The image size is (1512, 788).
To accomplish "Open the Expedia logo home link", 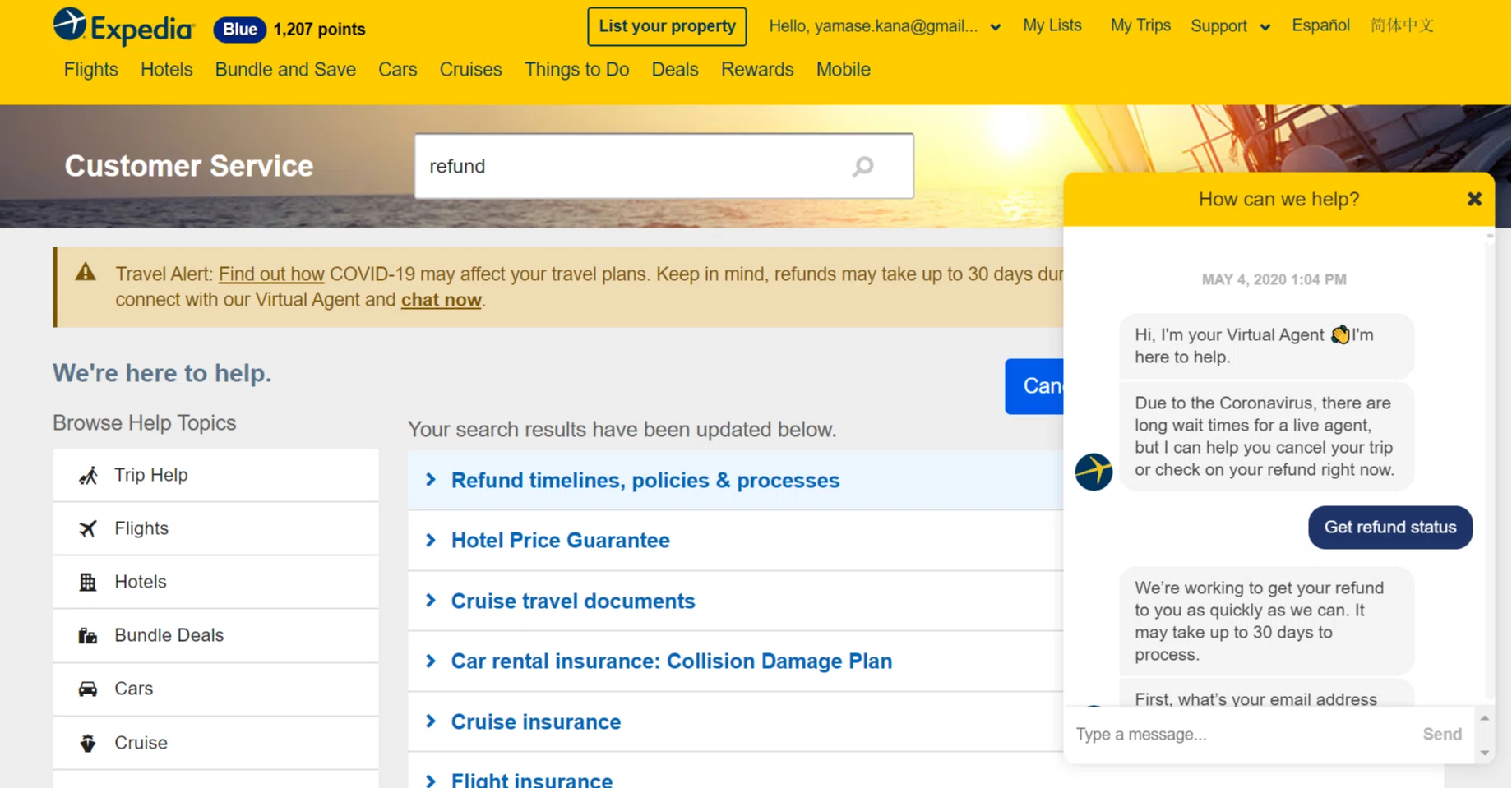I will tap(124, 27).
